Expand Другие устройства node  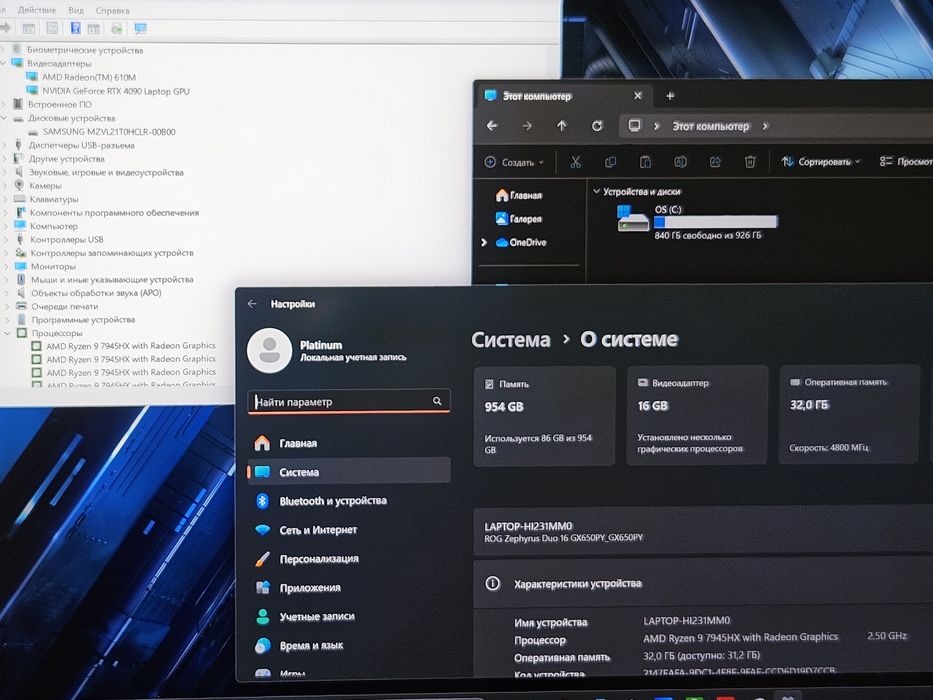(x=5, y=159)
